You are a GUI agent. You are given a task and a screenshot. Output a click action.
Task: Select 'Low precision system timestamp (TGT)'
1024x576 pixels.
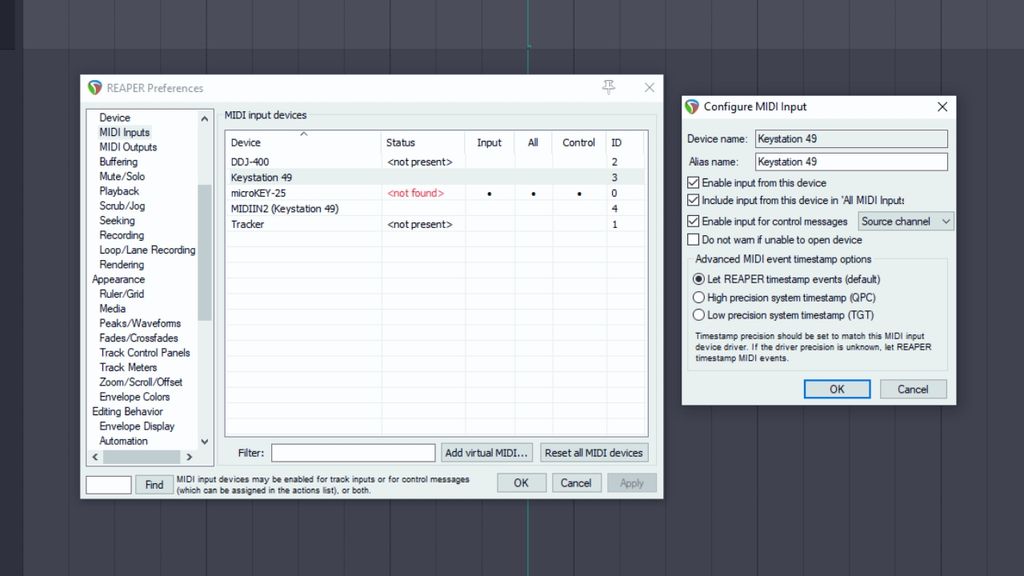[699, 313]
